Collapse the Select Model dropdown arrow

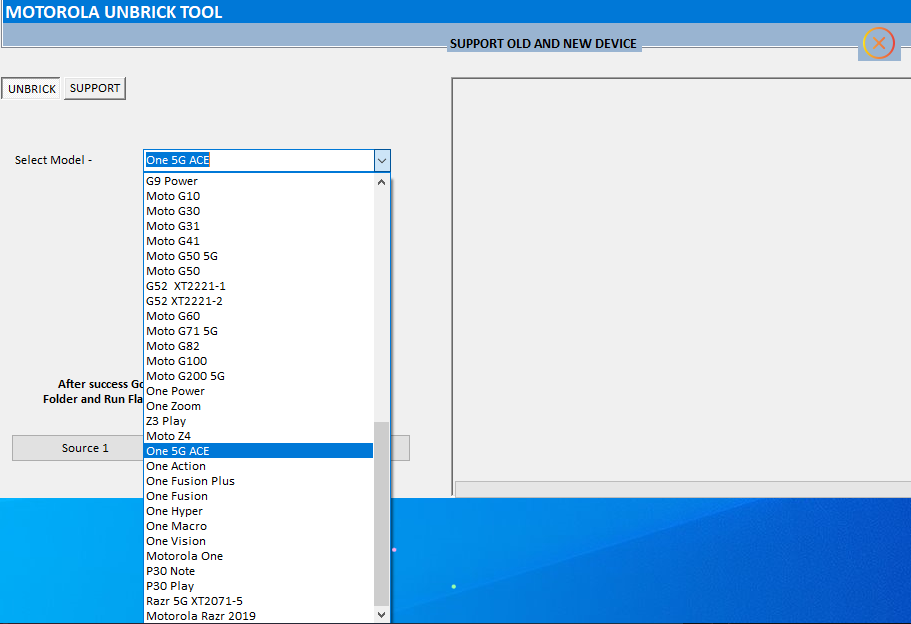382,160
